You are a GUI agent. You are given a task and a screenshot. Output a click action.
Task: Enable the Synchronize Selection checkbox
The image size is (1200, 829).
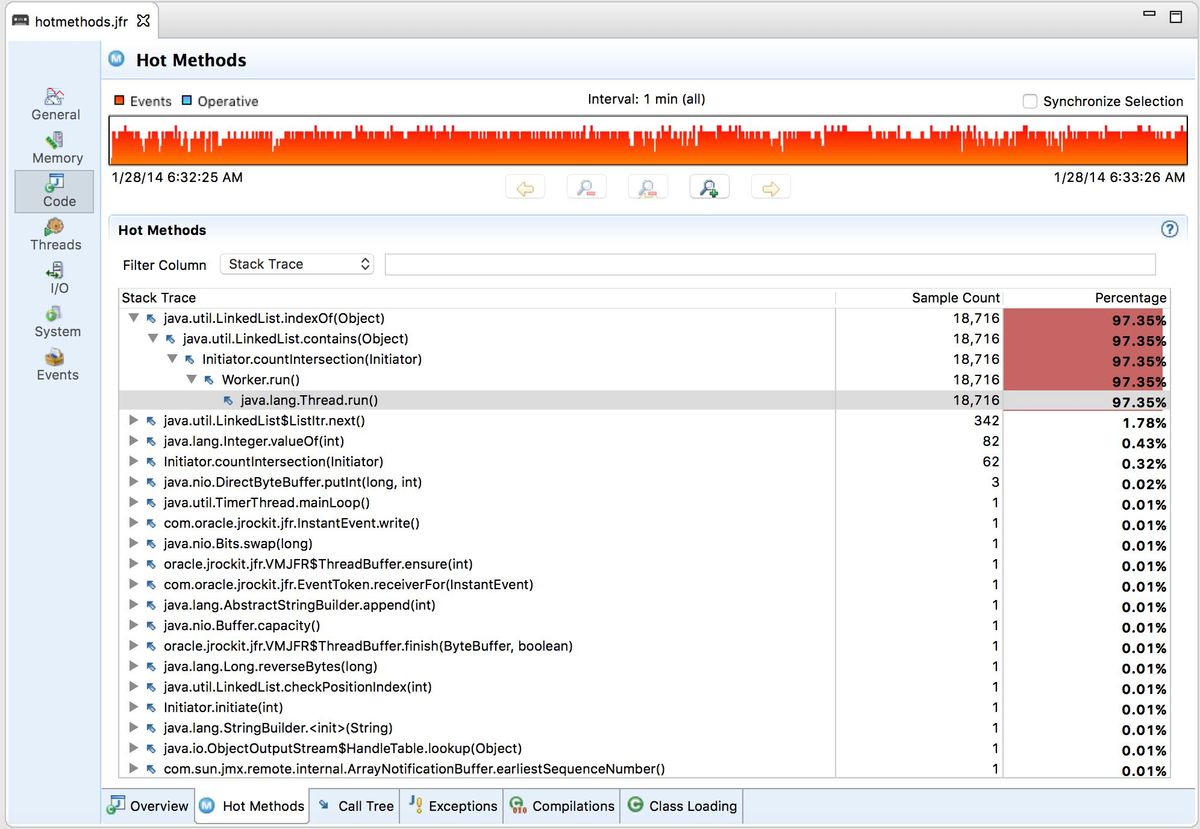pos(1030,101)
